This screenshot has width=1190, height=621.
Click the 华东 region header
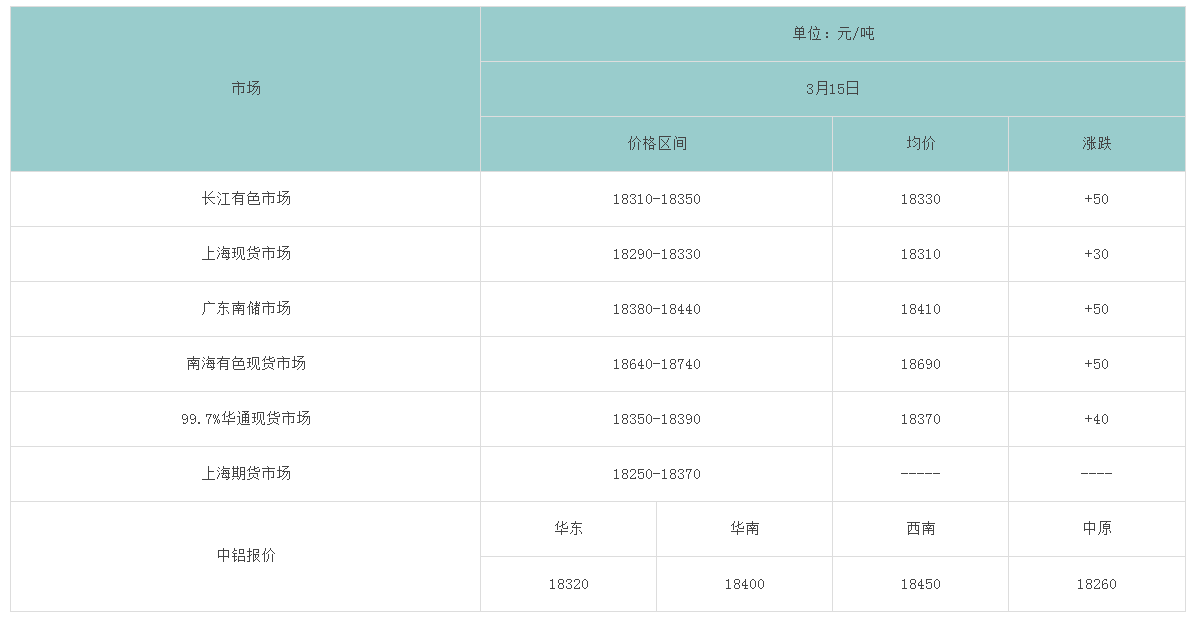click(x=568, y=529)
